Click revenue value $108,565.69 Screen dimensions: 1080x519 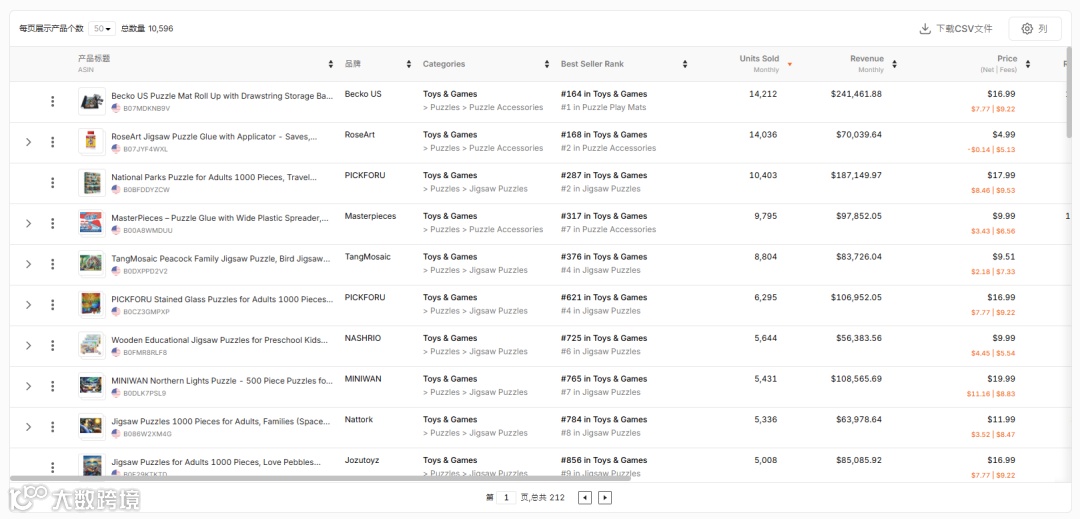click(x=856, y=379)
